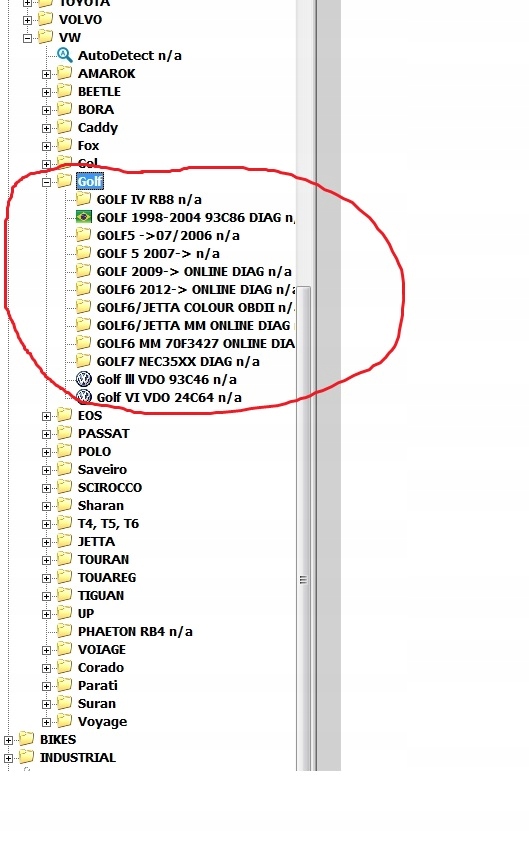This screenshot has width=529, height=853.
Task: Select GOLF IV RB8 n/a
Action: (149, 200)
